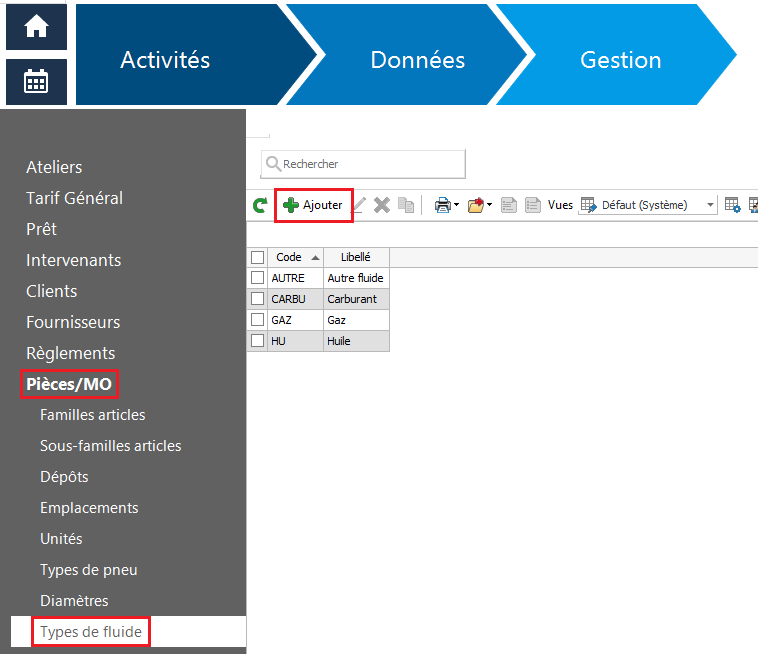Switch to the Données tab
The image size is (758, 654).
(417, 60)
